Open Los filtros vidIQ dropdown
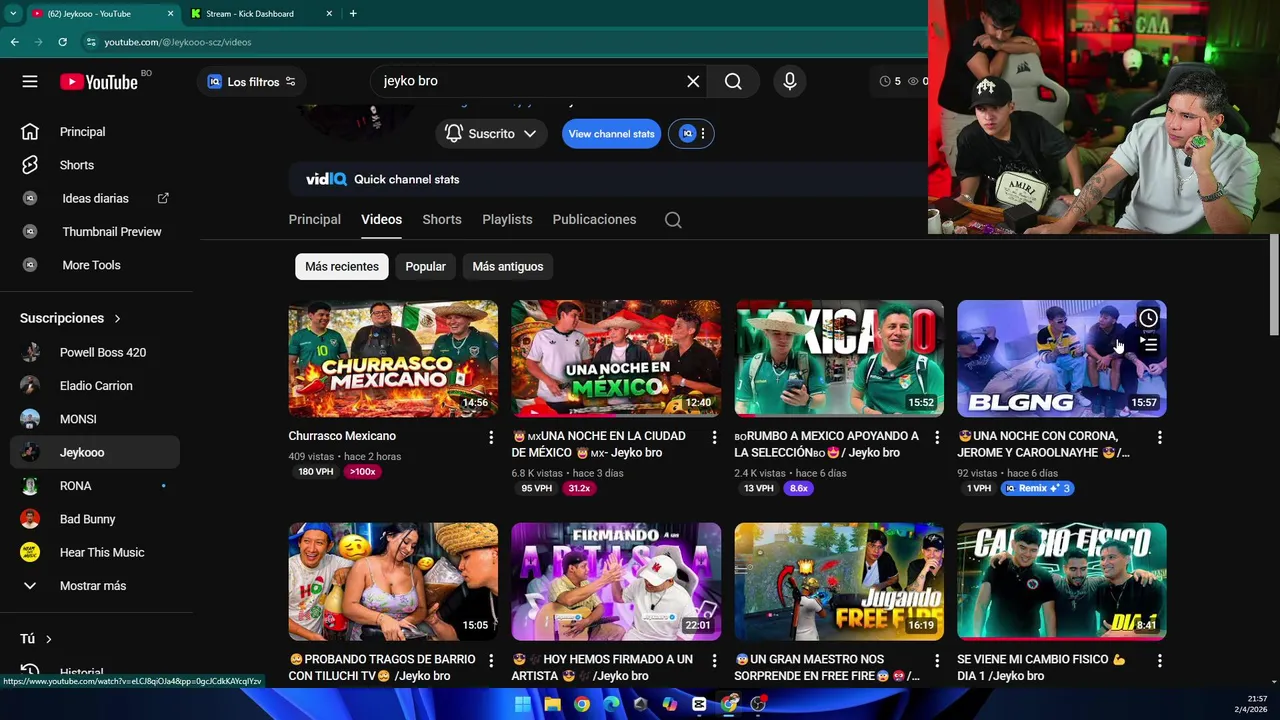The width and height of the screenshot is (1280, 720). (x=251, y=81)
